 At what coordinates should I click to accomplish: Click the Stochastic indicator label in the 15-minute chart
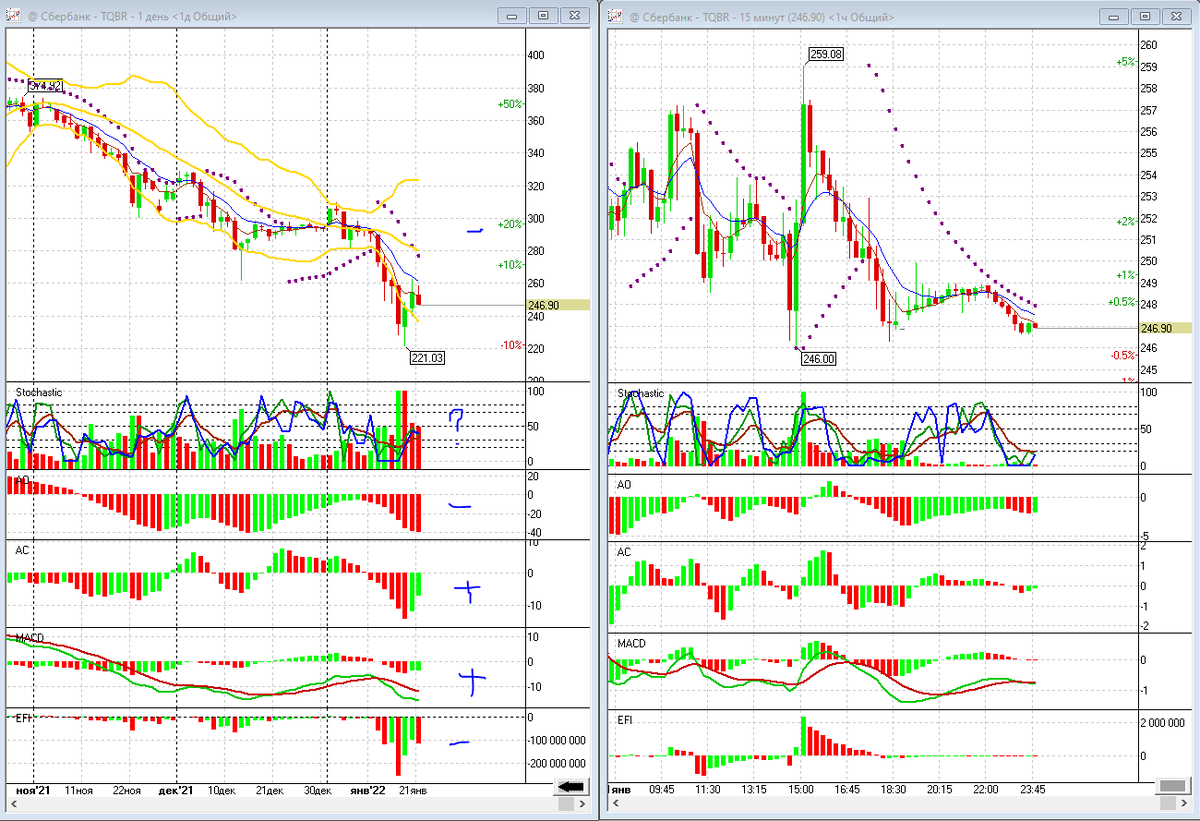click(640, 393)
